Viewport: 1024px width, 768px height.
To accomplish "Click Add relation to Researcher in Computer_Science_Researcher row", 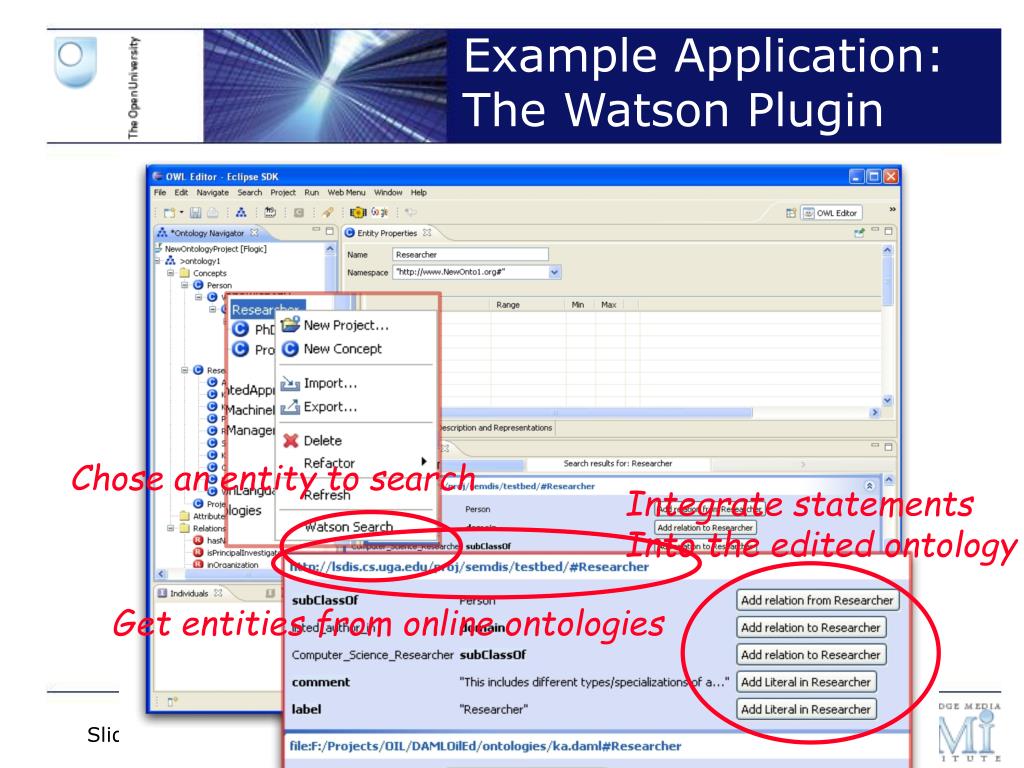I will point(810,655).
